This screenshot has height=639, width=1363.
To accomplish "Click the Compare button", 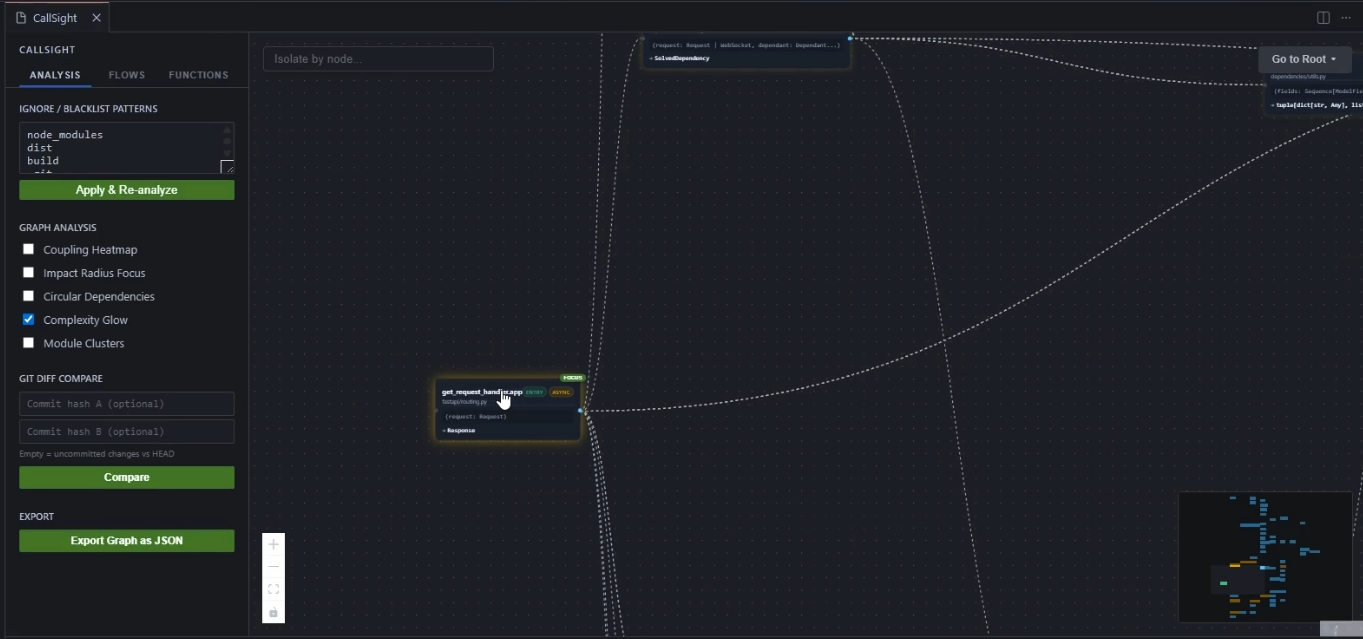I will click(127, 477).
